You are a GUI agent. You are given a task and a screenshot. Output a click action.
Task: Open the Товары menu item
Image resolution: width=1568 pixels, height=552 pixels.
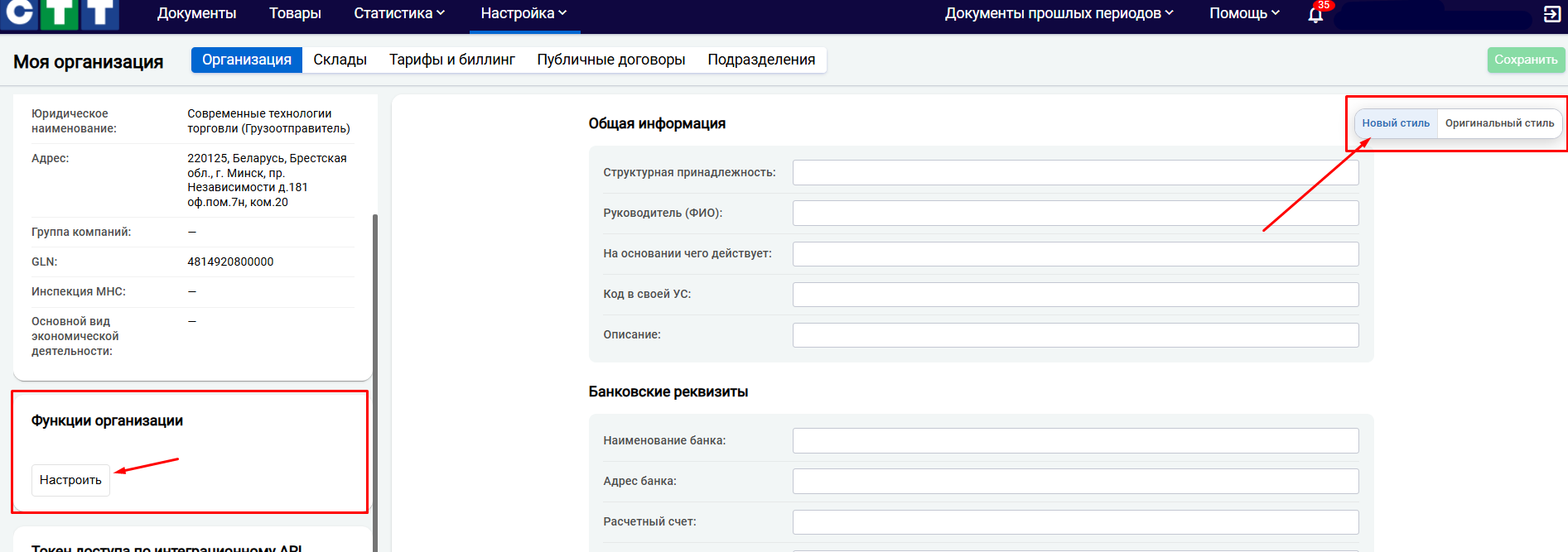(x=295, y=13)
